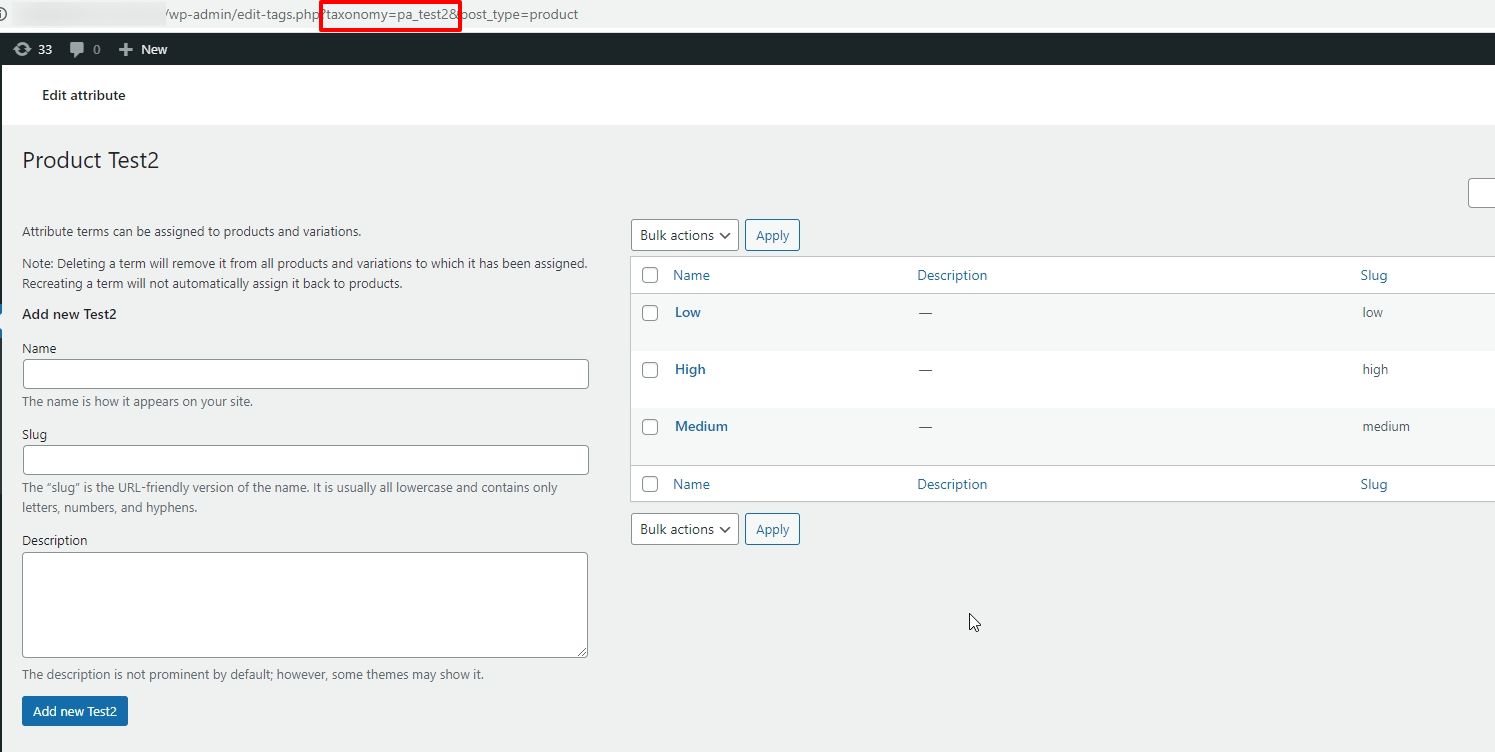Click the top Apply button

(772, 235)
